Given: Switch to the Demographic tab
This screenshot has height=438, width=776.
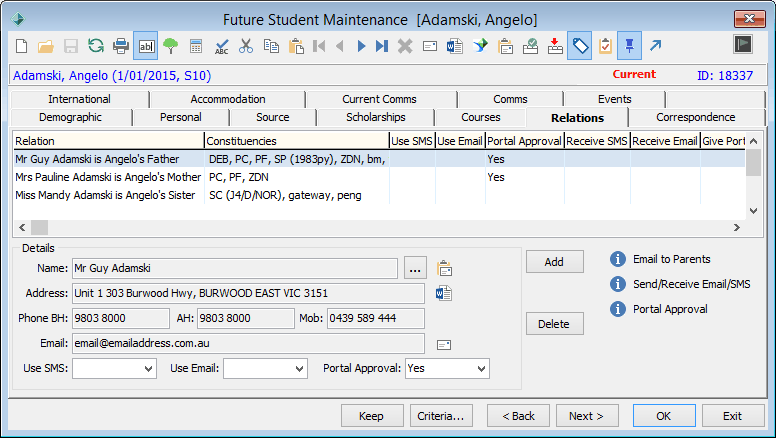Looking at the screenshot, I should tap(70, 117).
